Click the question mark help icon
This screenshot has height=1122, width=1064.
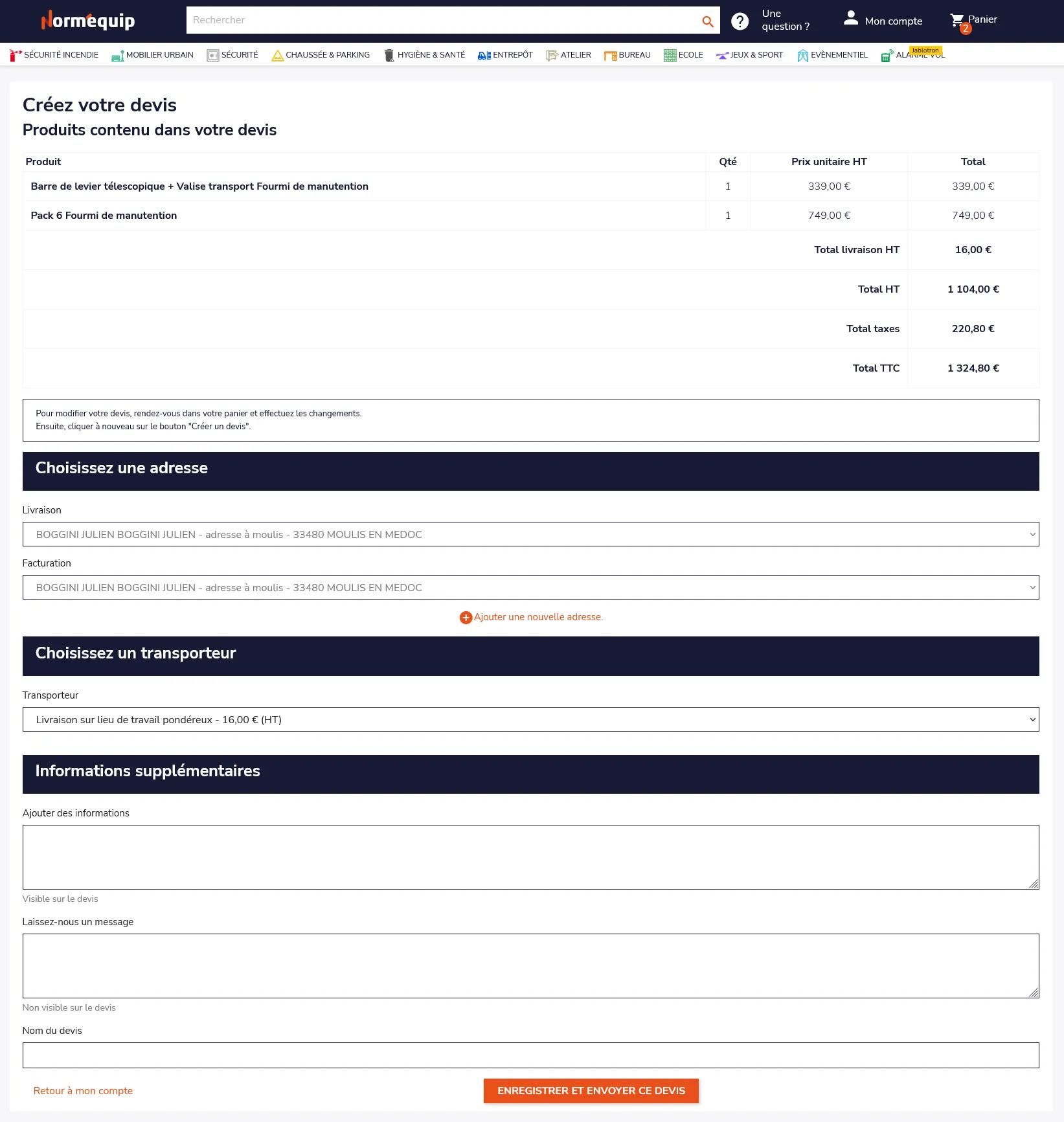click(740, 21)
